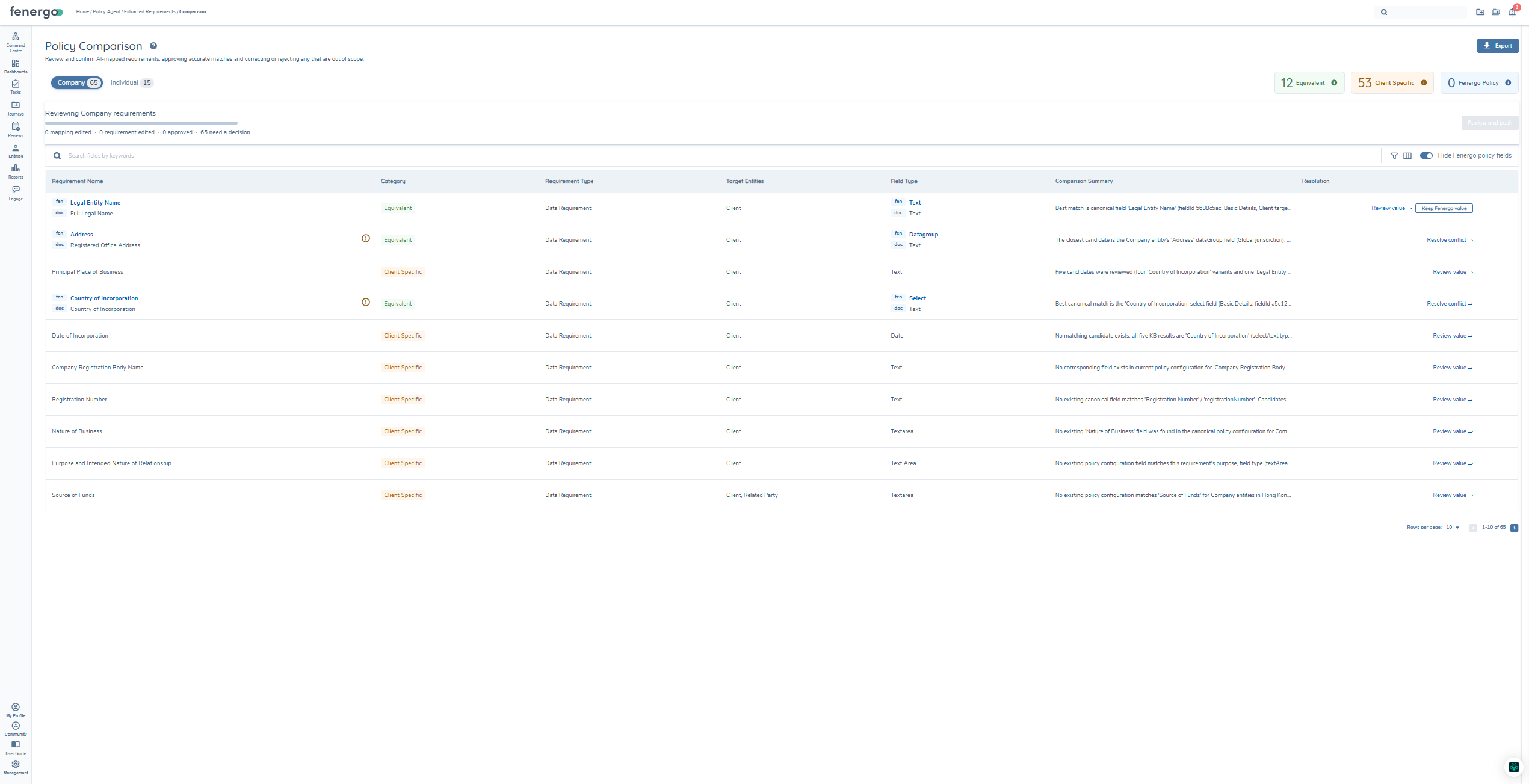Toggle Hide Fenergo policy fields switch

[x=1426, y=156]
